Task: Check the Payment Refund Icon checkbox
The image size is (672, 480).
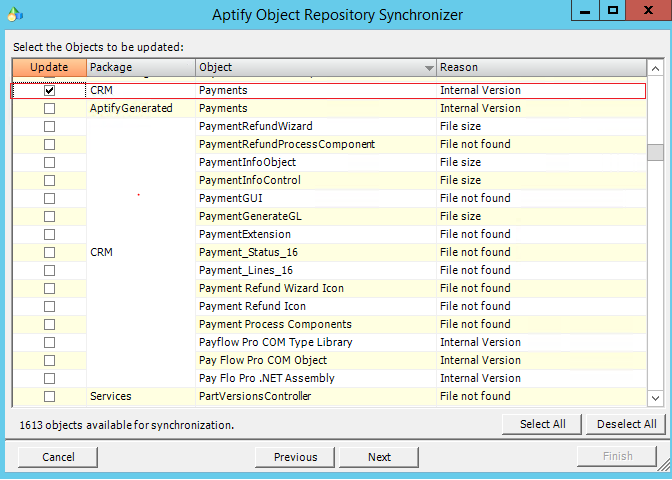Action: pyautogui.click(x=49, y=306)
